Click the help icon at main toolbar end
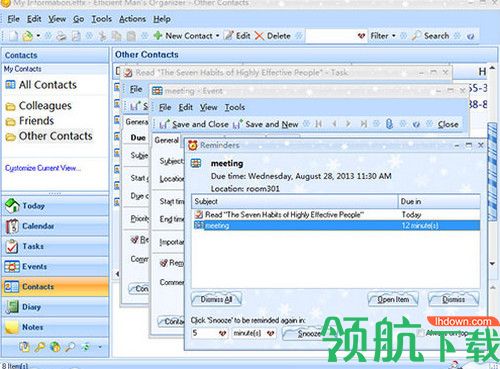This screenshot has height=369, width=500. (x=470, y=36)
